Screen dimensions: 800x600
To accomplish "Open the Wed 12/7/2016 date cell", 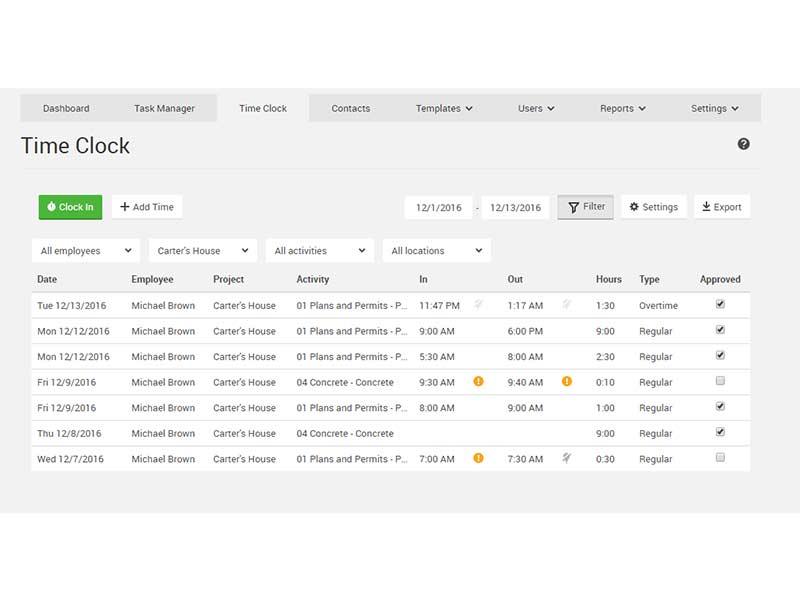I will (x=70, y=459).
